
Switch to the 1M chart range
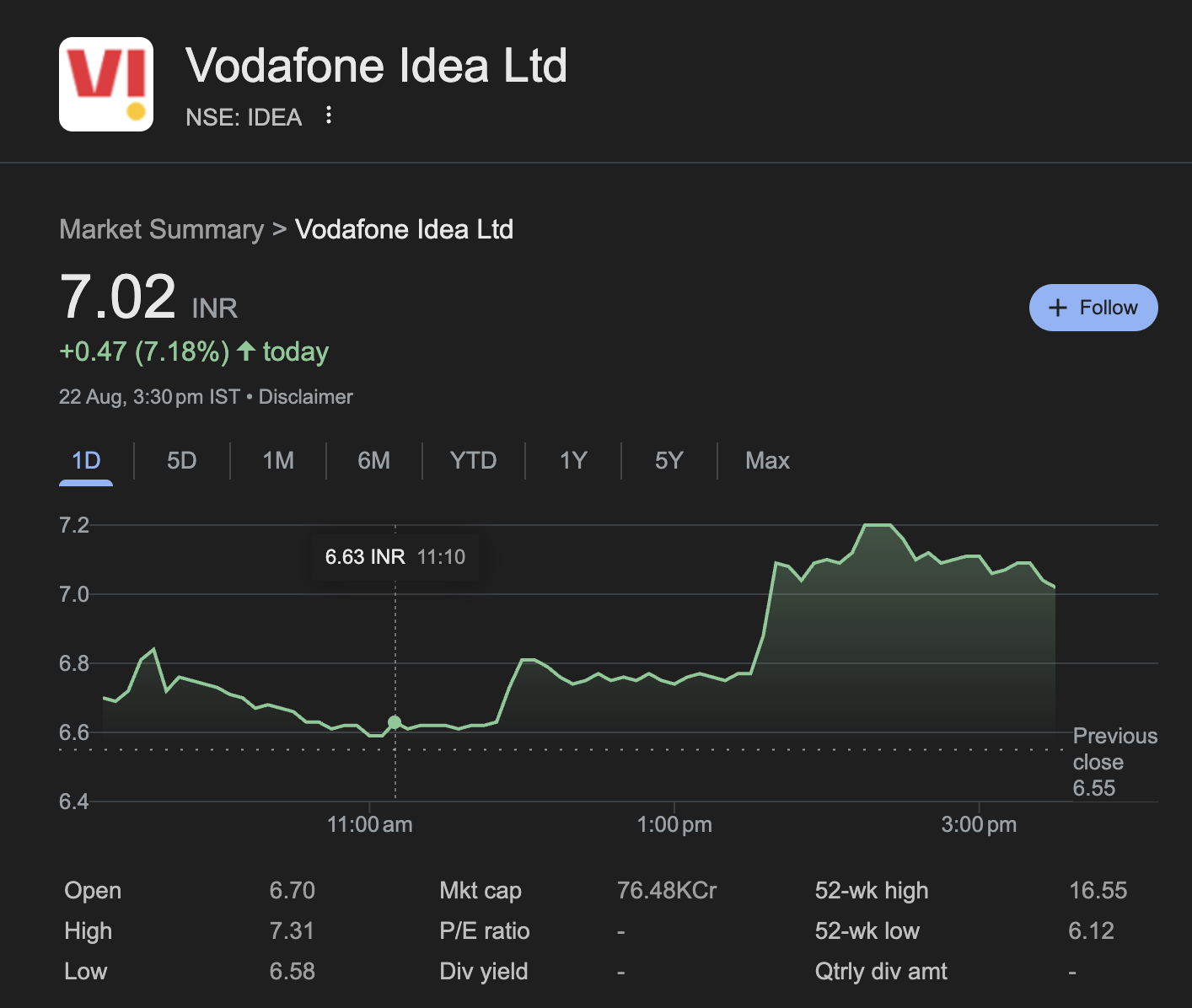tap(278, 460)
